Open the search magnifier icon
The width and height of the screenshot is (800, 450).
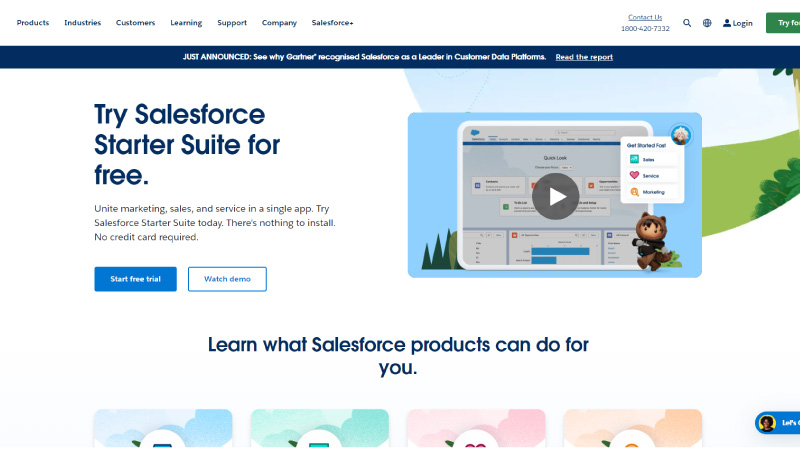coord(687,23)
